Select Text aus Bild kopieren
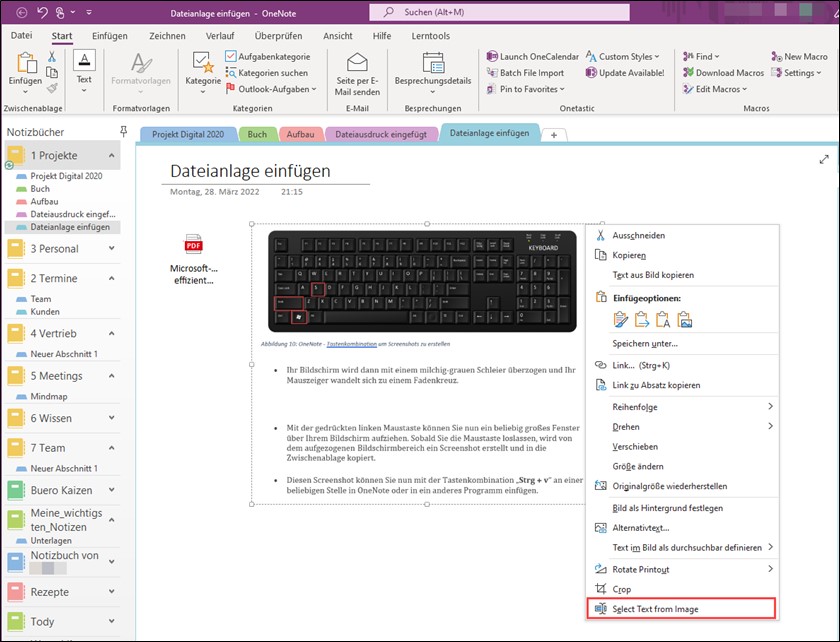Screen dimensions: 840x642 (682, 275)
